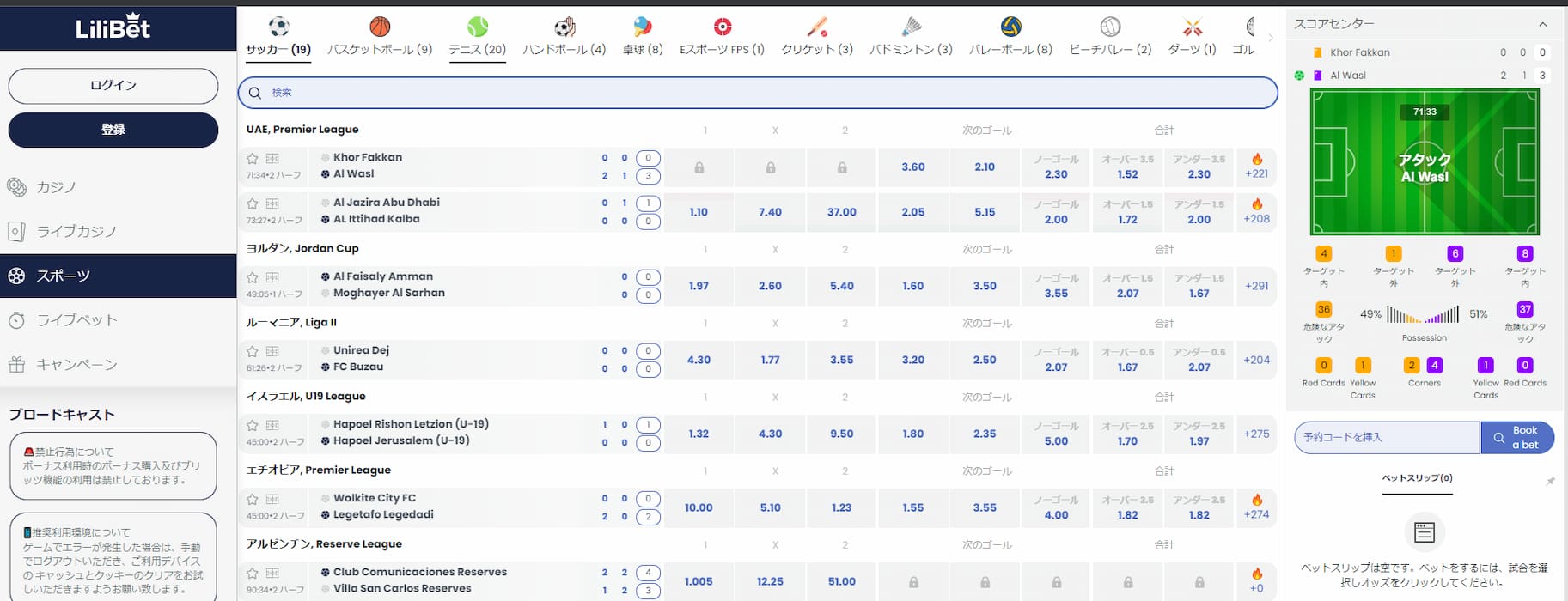Select the cricket sport icon
1568x601 pixels.
817,27
